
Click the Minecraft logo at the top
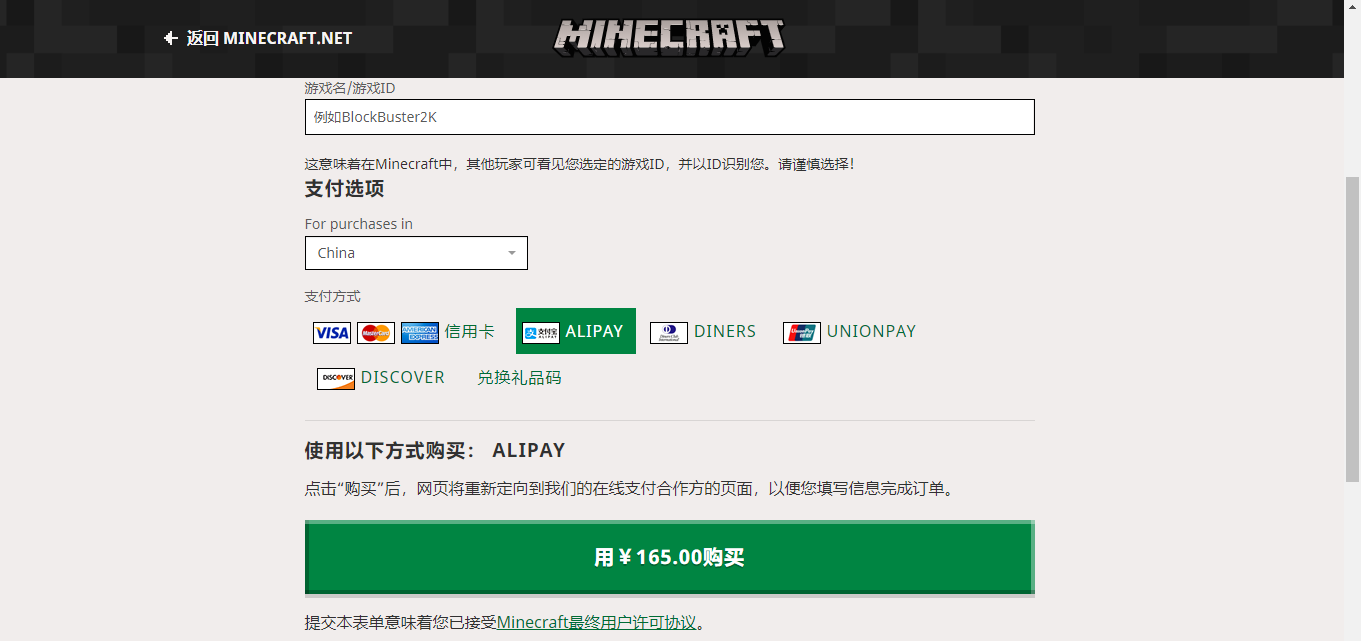(x=672, y=37)
